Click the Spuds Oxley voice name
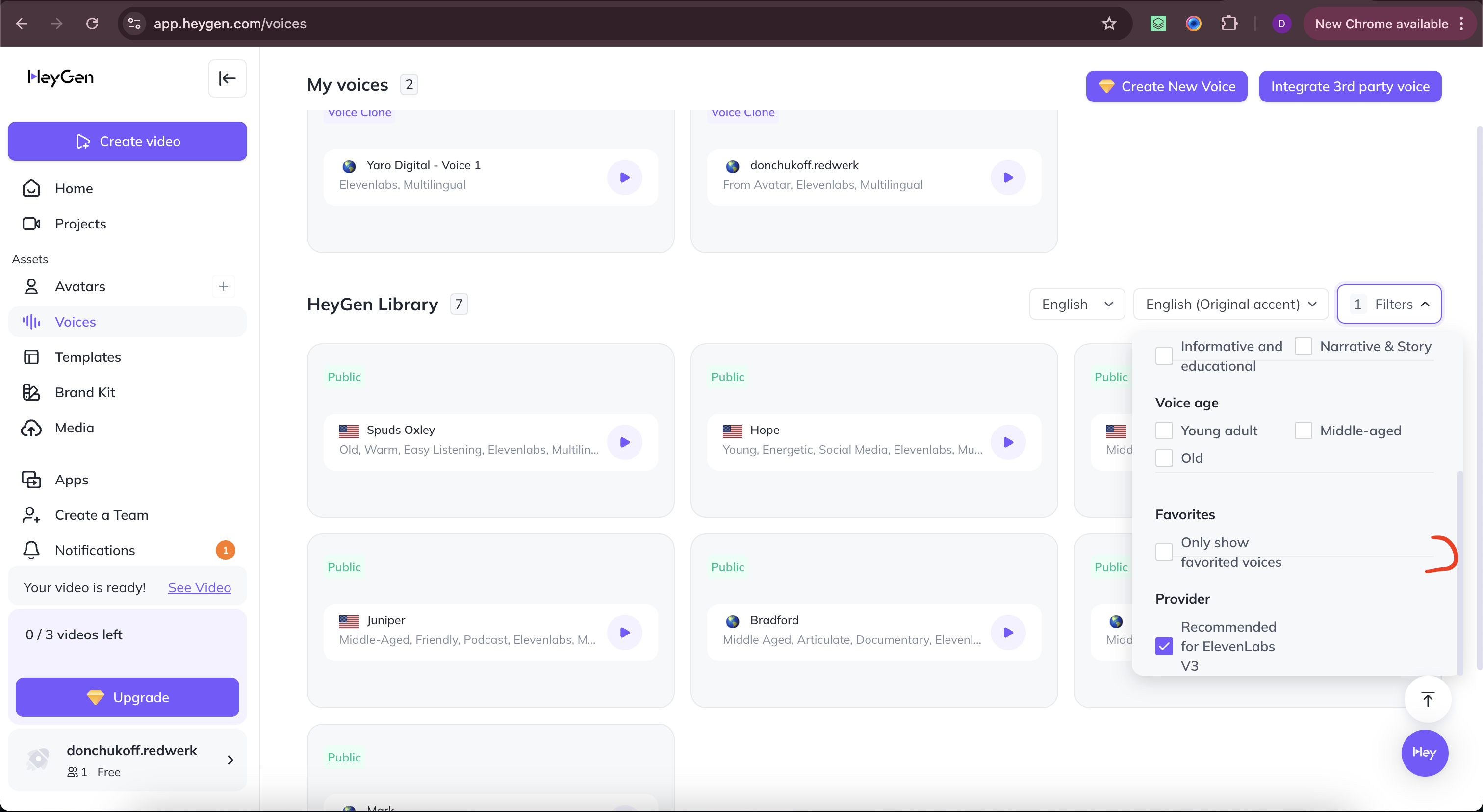1483x812 pixels. 401,430
